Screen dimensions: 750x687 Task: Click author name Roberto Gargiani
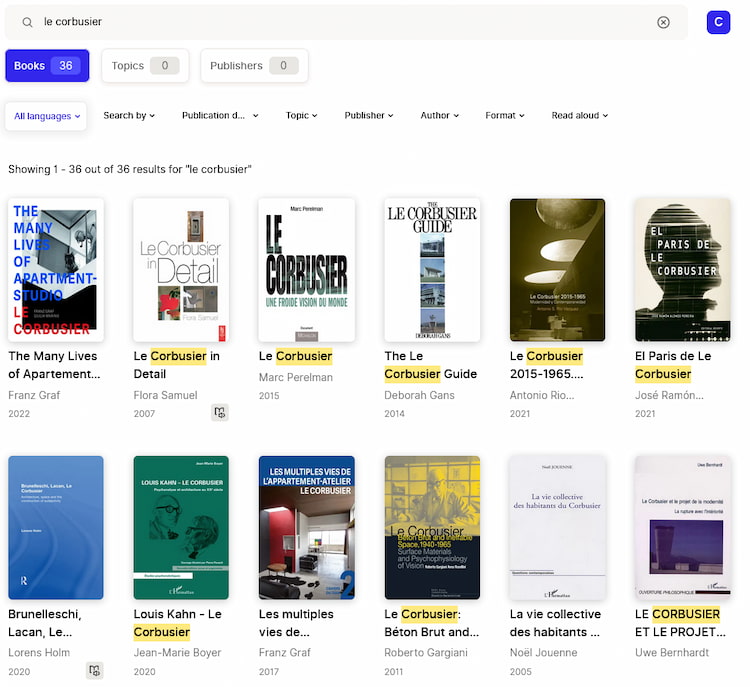426,653
